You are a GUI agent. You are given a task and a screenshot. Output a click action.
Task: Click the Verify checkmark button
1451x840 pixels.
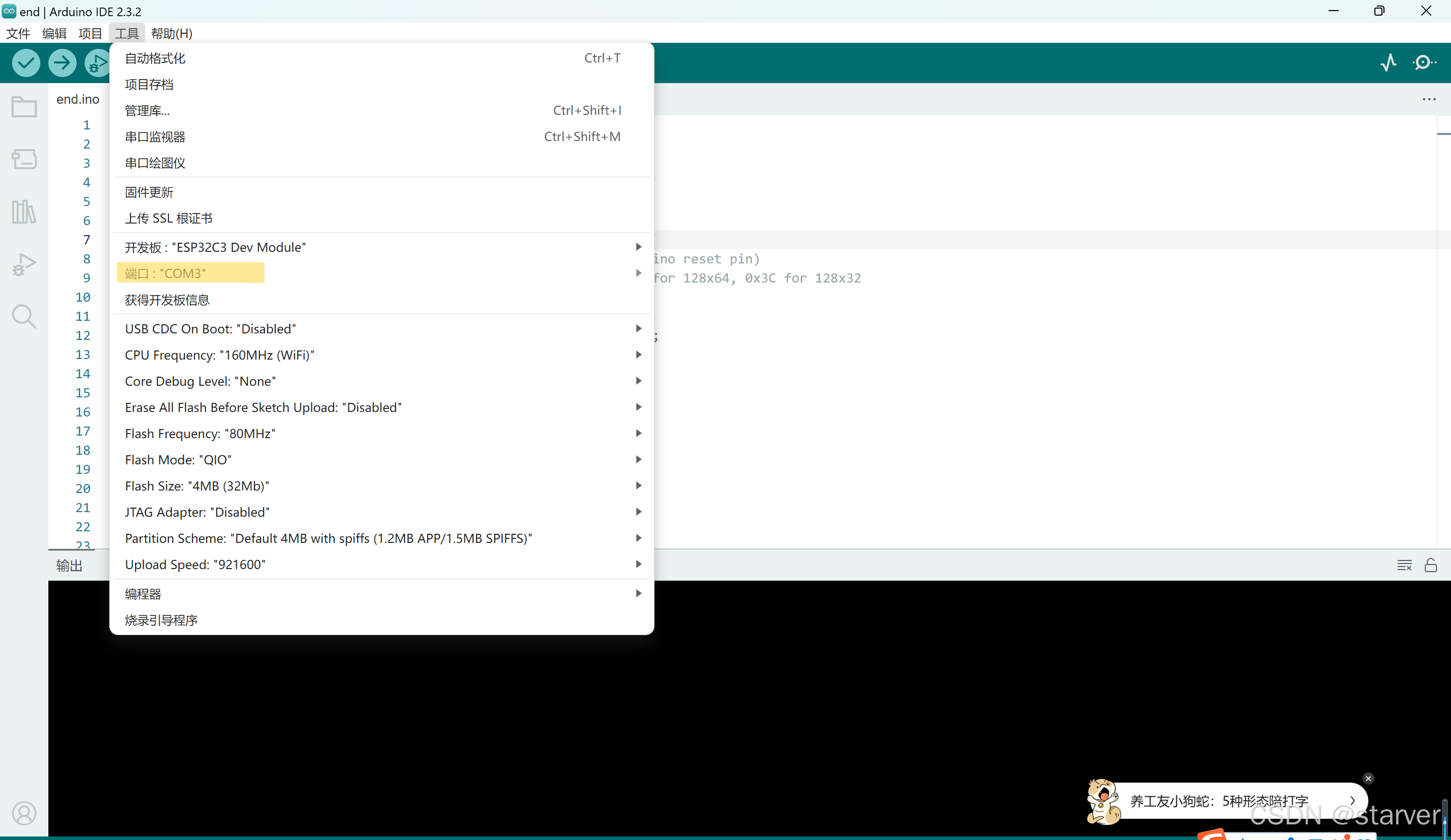[x=26, y=63]
